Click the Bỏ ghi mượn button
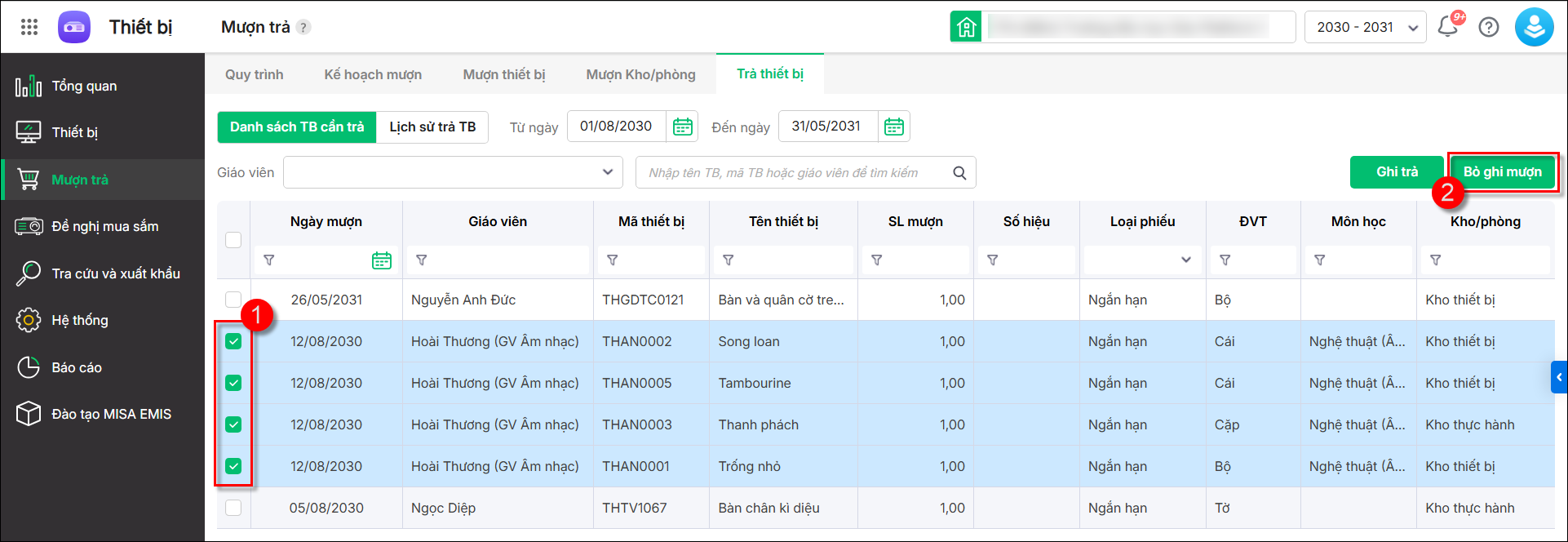Viewport: 1568px width, 542px height. click(1503, 172)
